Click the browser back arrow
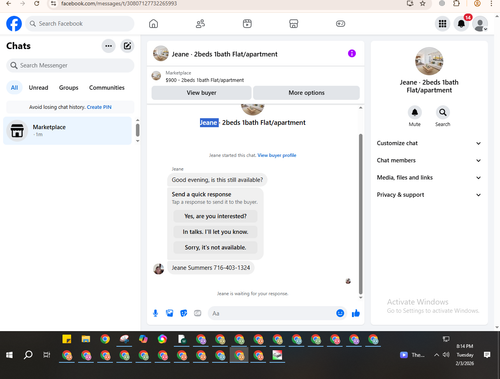This screenshot has width=500, height=379. [x=9, y=4]
